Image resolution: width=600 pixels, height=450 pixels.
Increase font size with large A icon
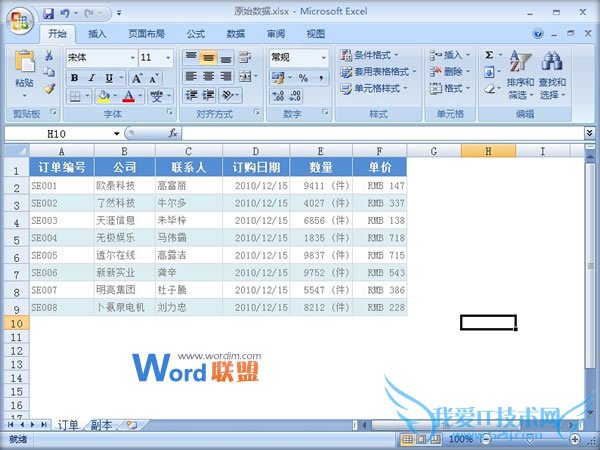coord(137,78)
